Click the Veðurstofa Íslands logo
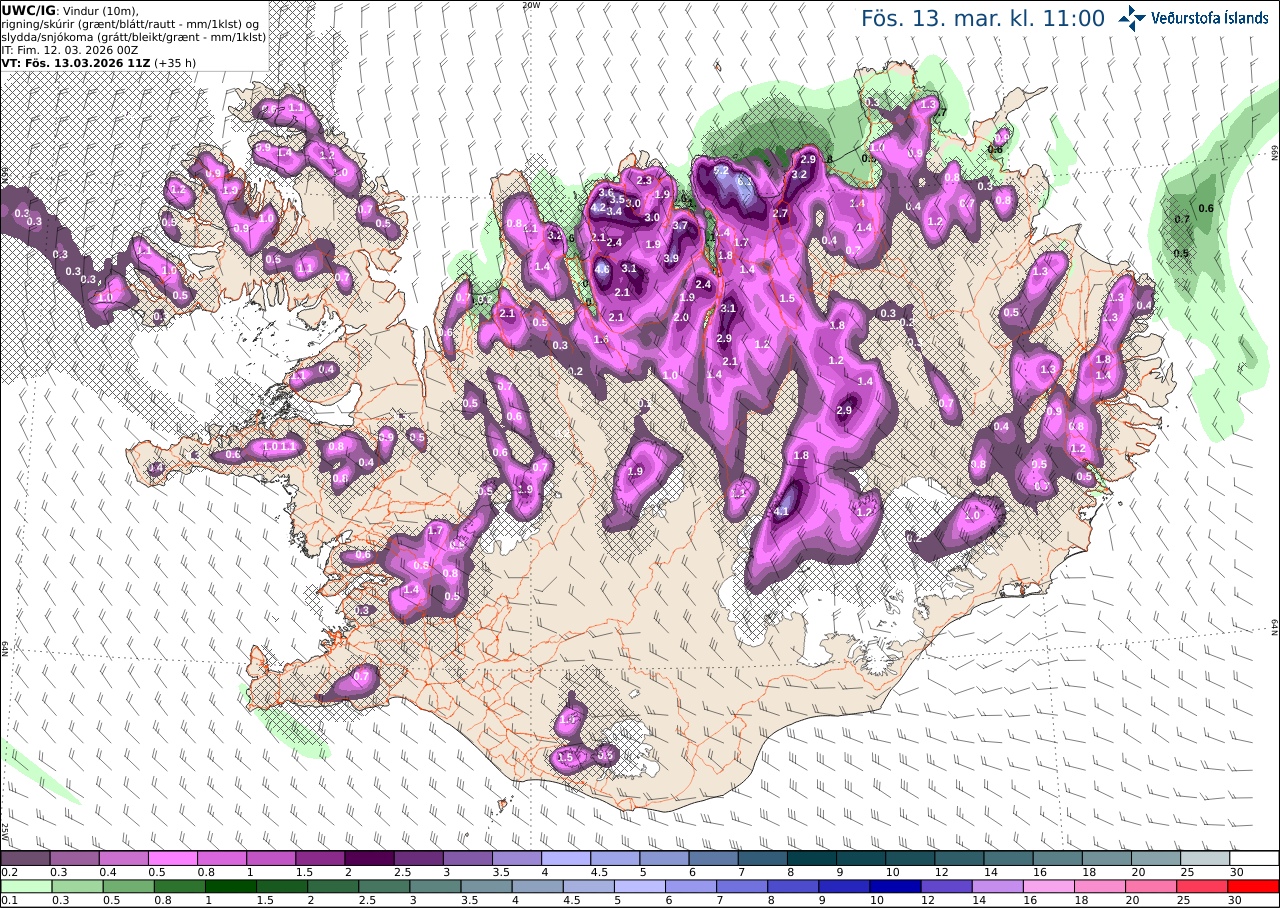1280x908 pixels. pos(1192,17)
